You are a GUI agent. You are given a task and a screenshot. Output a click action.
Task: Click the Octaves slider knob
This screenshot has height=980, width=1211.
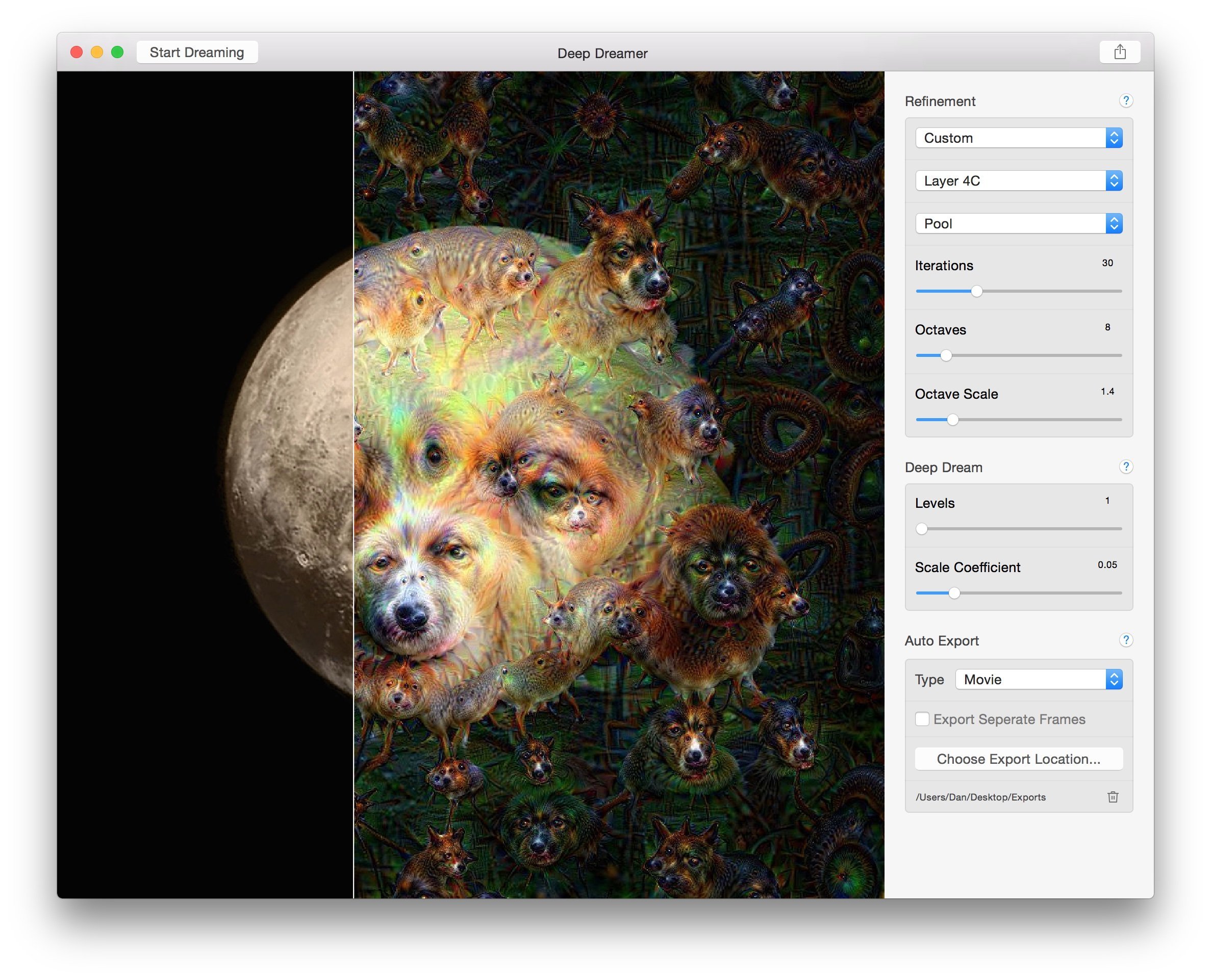pos(946,356)
